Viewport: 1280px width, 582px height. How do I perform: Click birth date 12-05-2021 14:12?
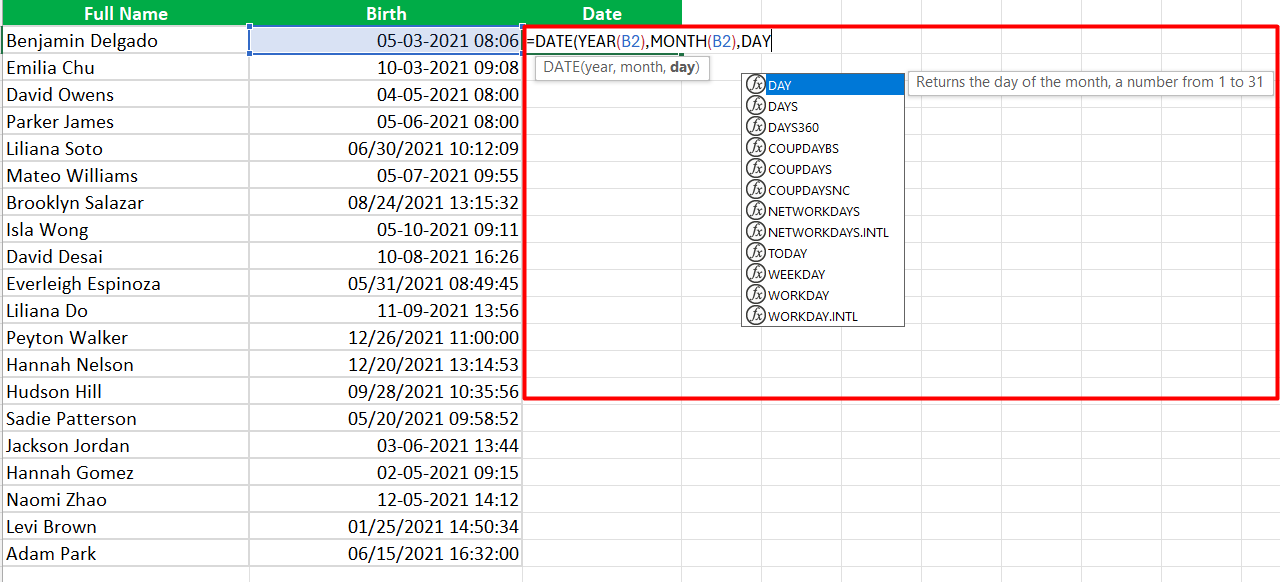386,500
